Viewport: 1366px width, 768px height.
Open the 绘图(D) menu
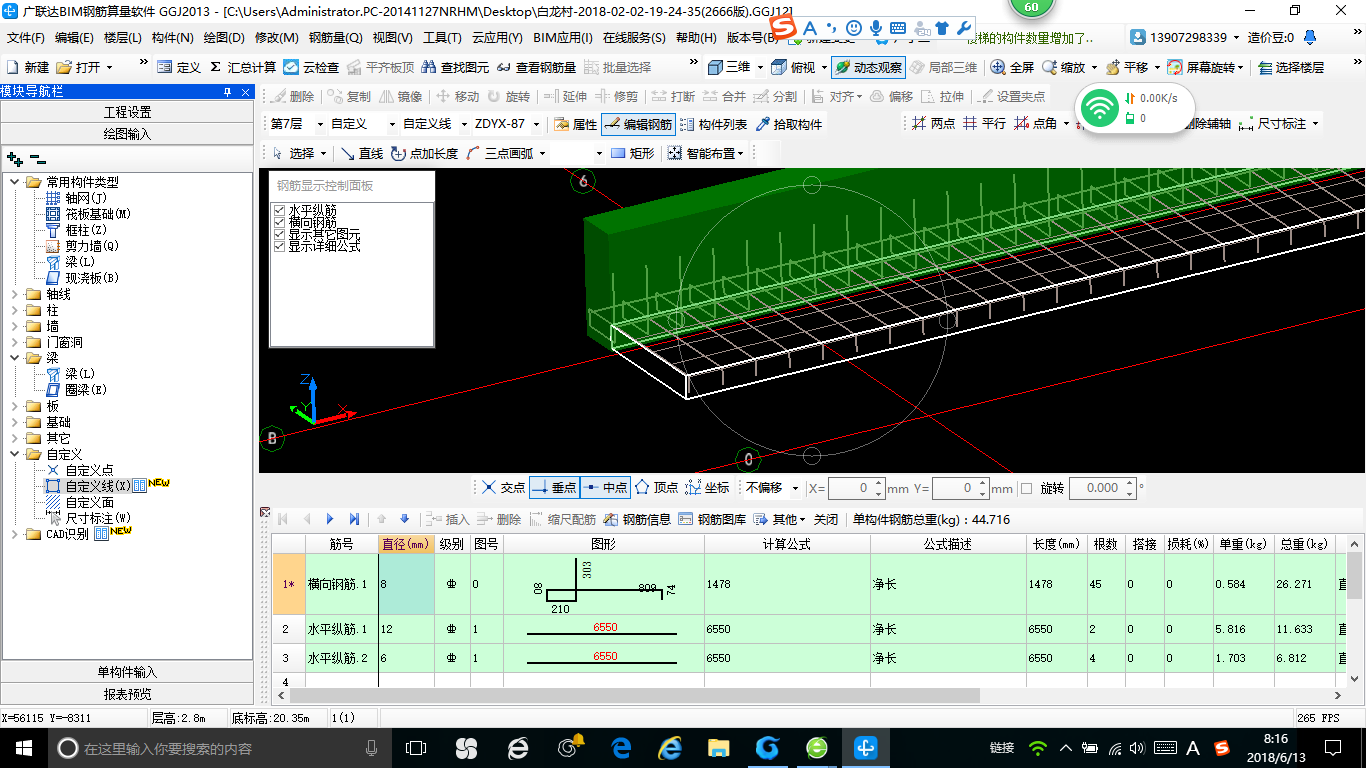[x=224, y=38]
